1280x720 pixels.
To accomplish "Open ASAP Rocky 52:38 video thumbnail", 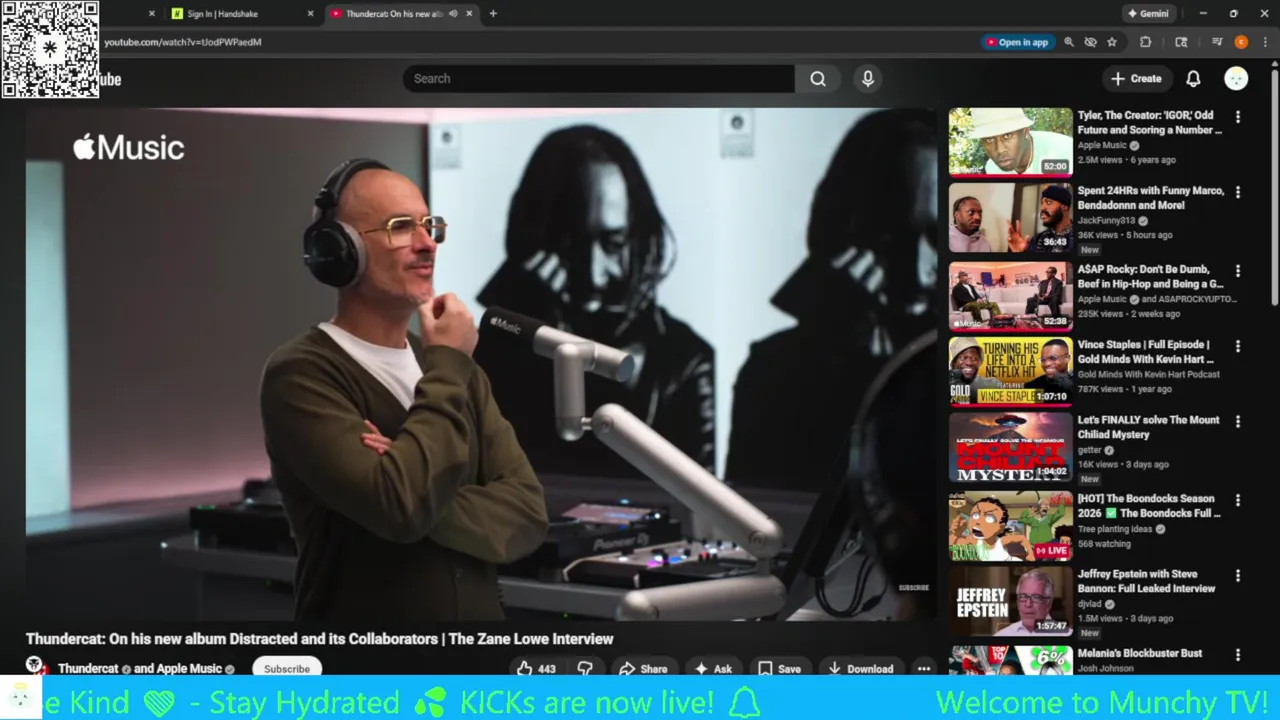I will click(x=1010, y=296).
